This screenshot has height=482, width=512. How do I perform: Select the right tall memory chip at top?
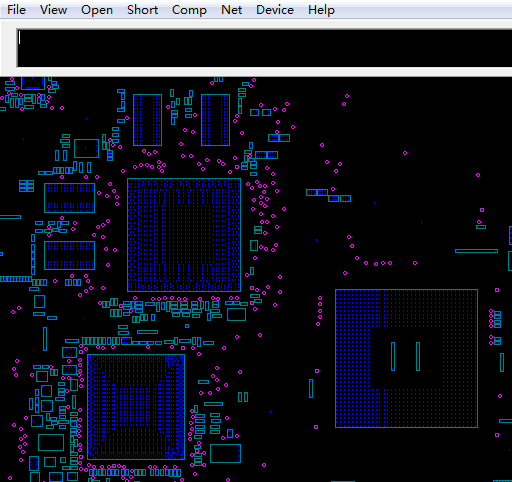(215, 120)
